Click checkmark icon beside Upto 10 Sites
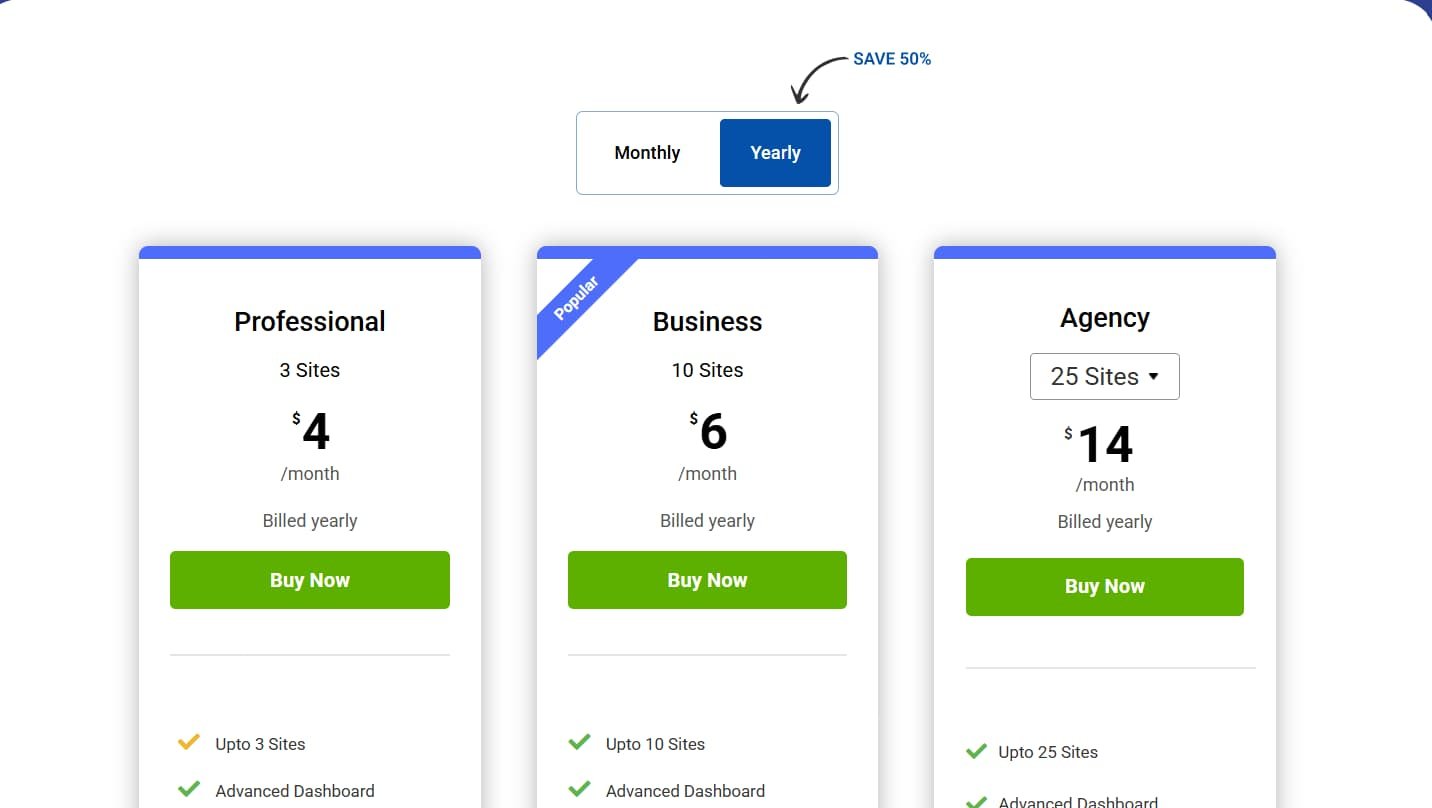Image resolution: width=1432 pixels, height=808 pixels. click(x=579, y=743)
